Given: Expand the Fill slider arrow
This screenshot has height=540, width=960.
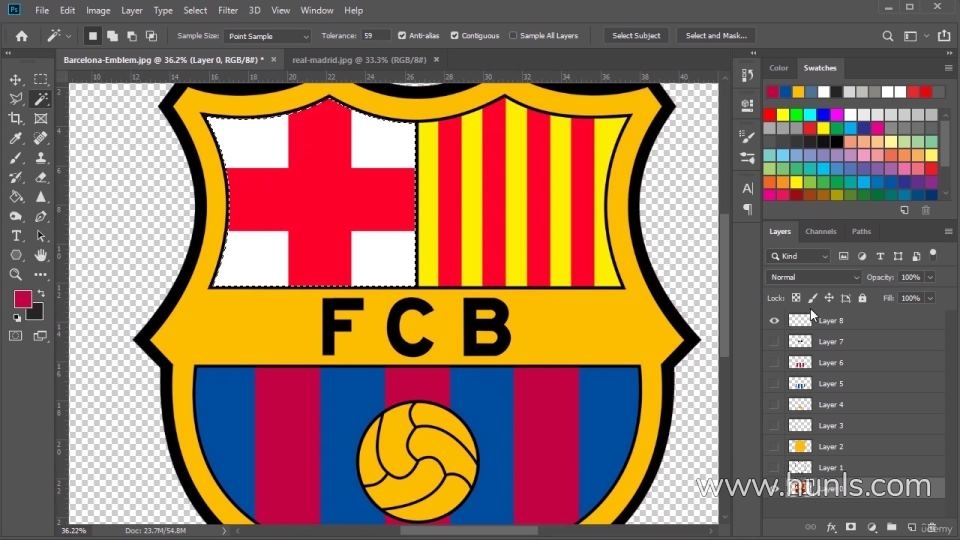Looking at the screenshot, I should click(931, 298).
